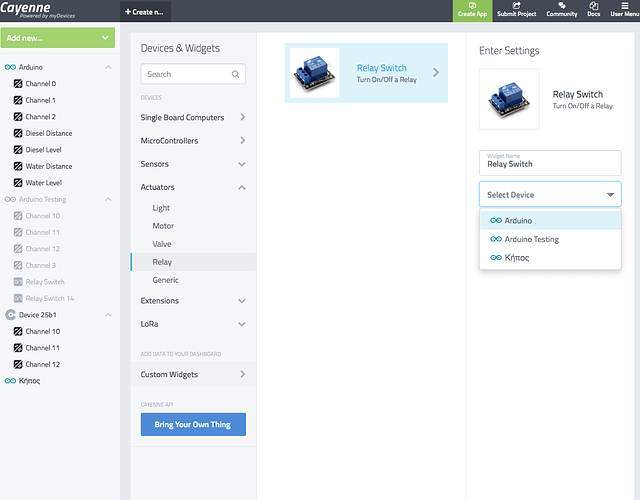This screenshot has height=500, width=640.
Task: Choose Arduino Testing from device list
Action: (550, 239)
